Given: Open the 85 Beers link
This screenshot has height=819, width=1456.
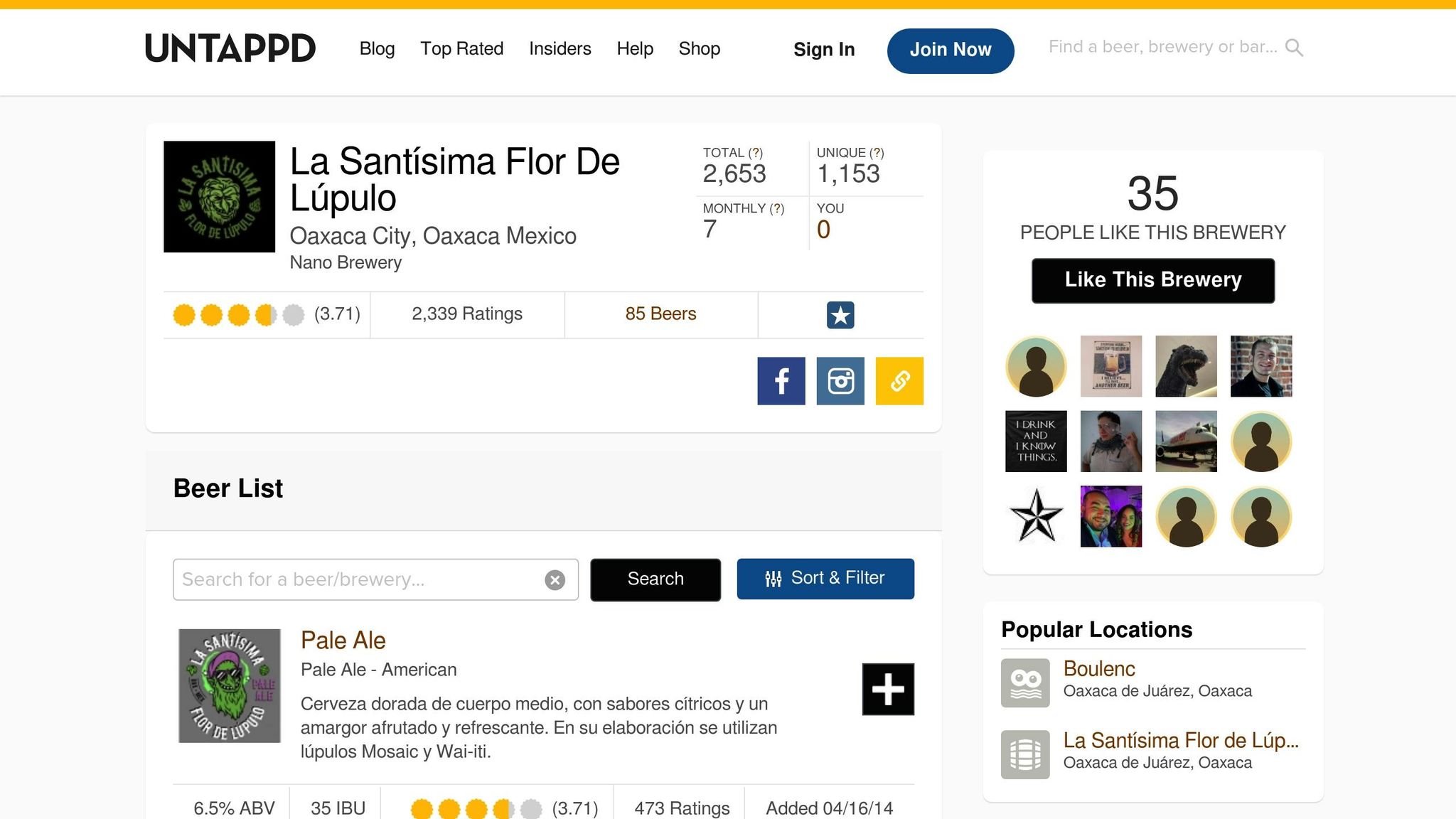Looking at the screenshot, I should 660,314.
